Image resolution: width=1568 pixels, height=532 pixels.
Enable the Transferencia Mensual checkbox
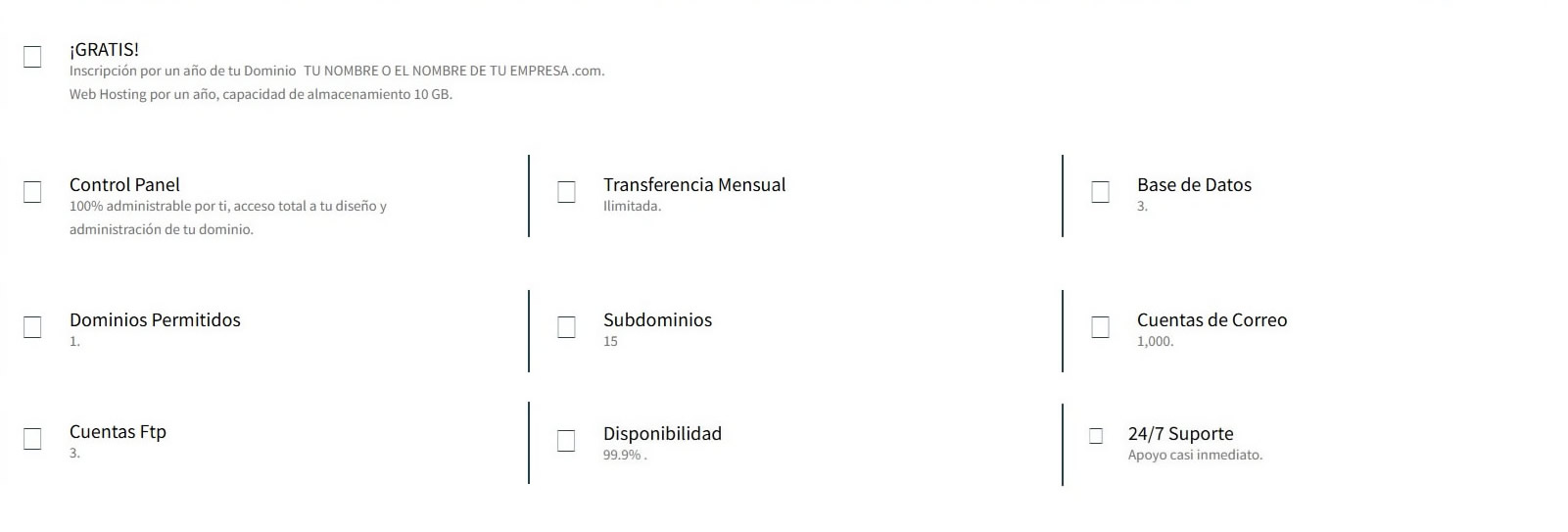click(566, 192)
